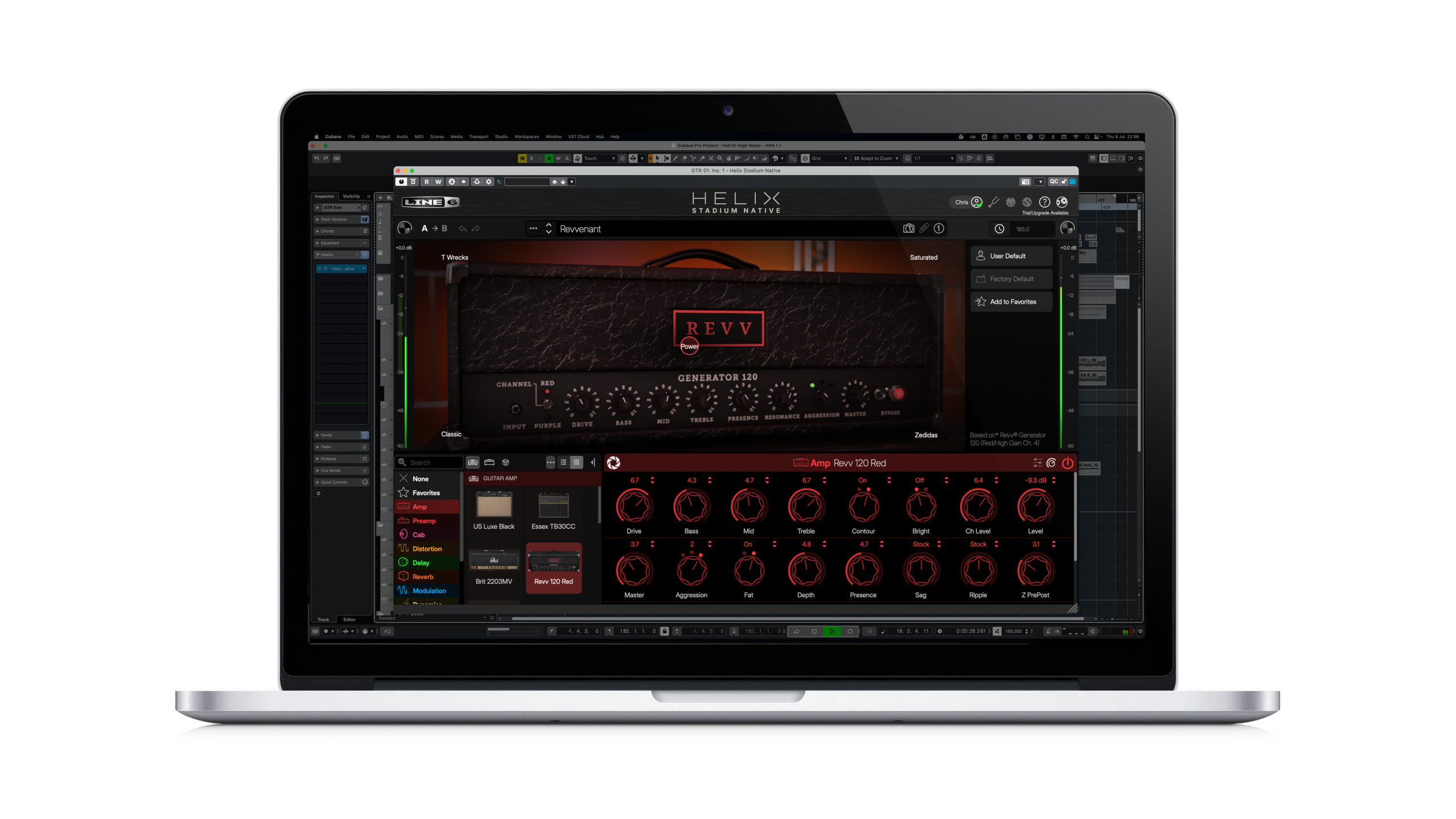Open Helix settings gears icon
Viewport: 1456px width, 819px height.
[x=1062, y=202]
